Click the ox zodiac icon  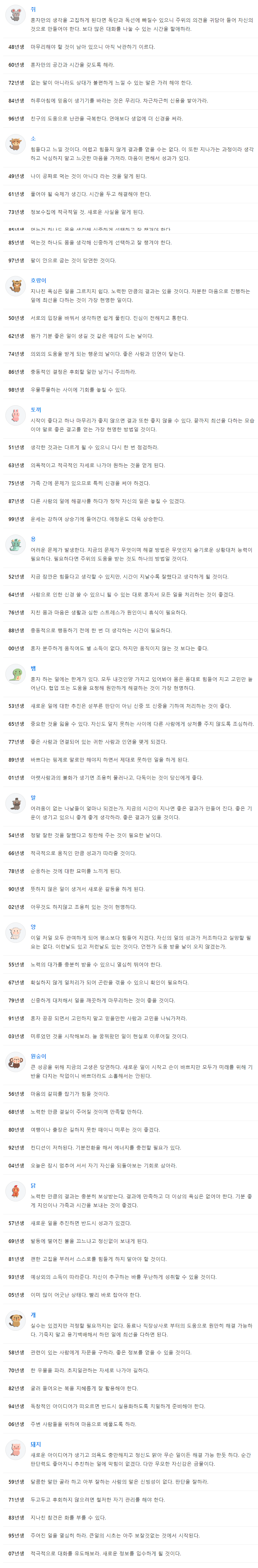pos(14,145)
